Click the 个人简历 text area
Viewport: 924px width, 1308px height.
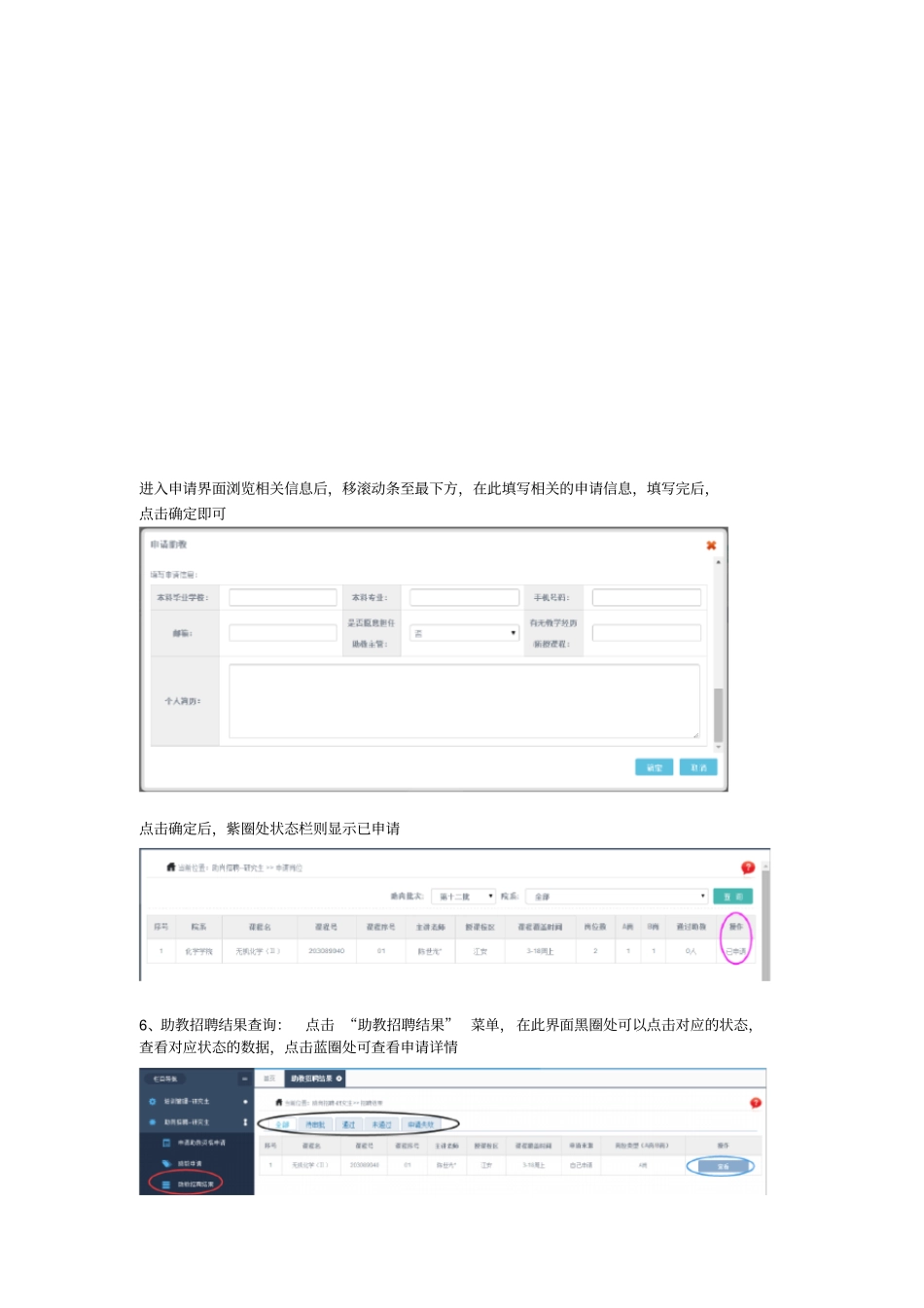click(x=464, y=701)
